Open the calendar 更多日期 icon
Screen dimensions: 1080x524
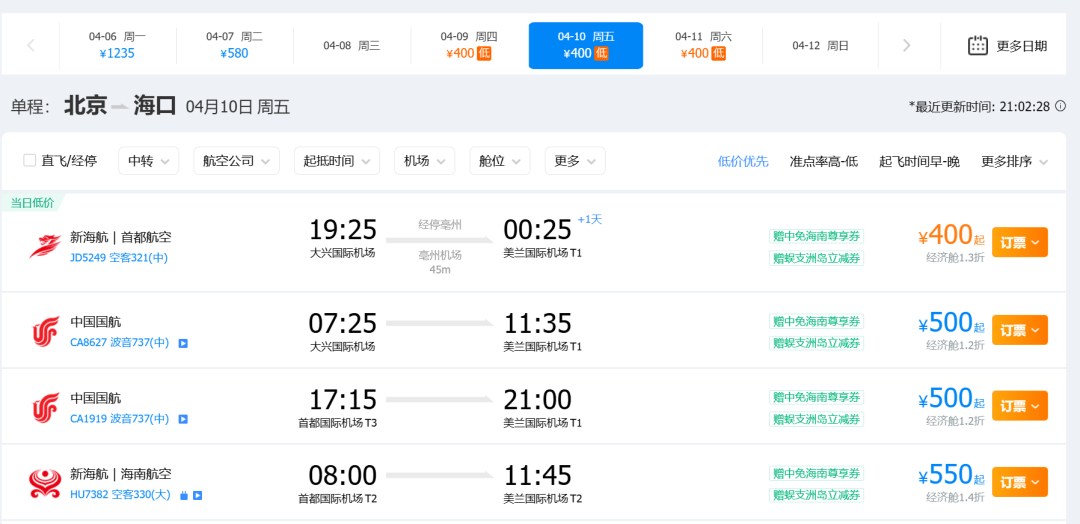pyautogui.click(x=978, y=45)
